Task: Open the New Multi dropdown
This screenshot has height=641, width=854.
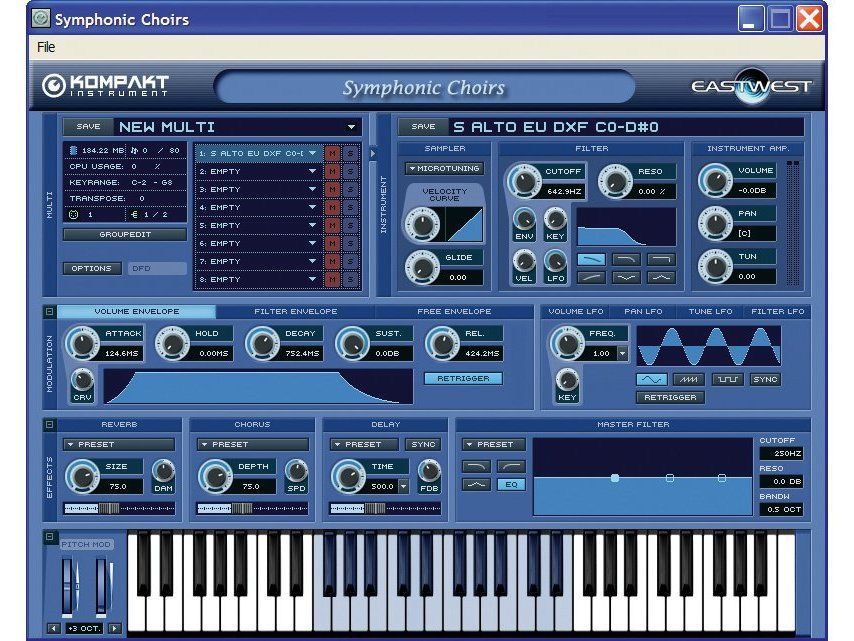Action: pyautogui.click(x=351, y=127)
